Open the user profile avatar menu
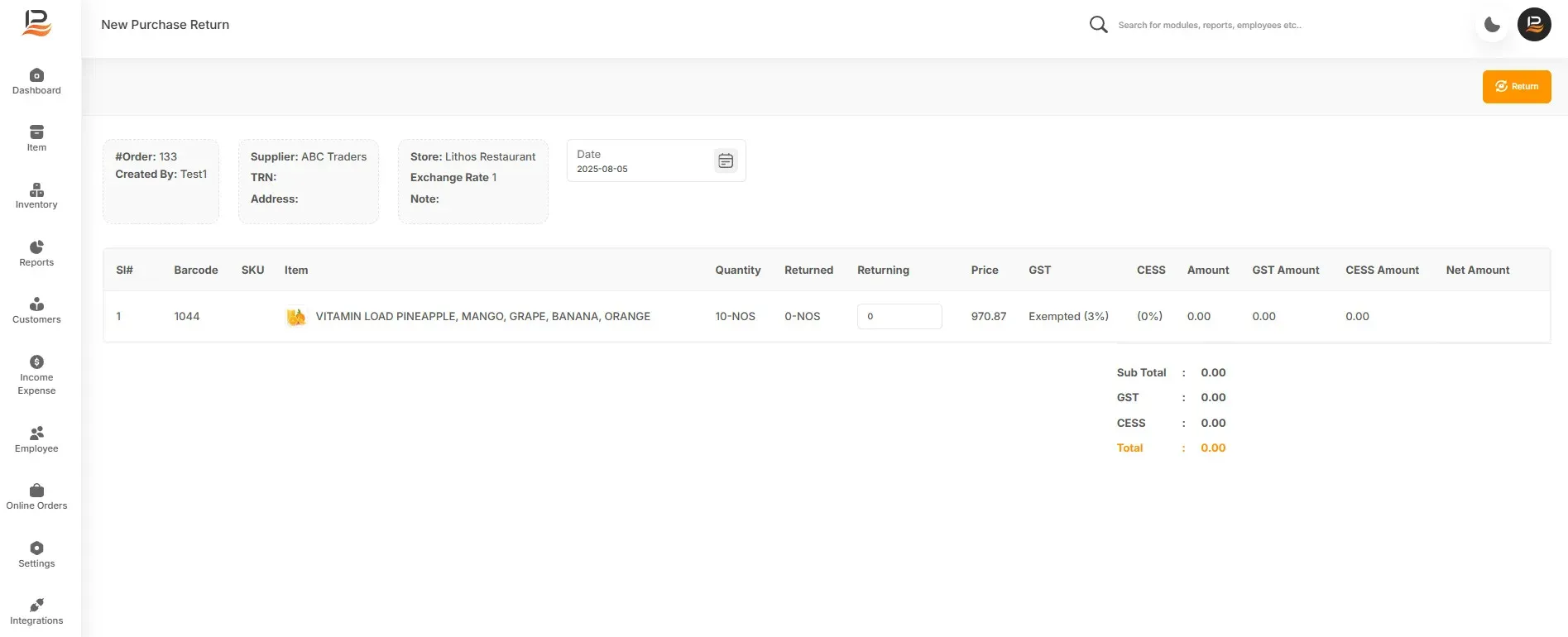This screenshot has height=637, width=1568. point(1534,25)
